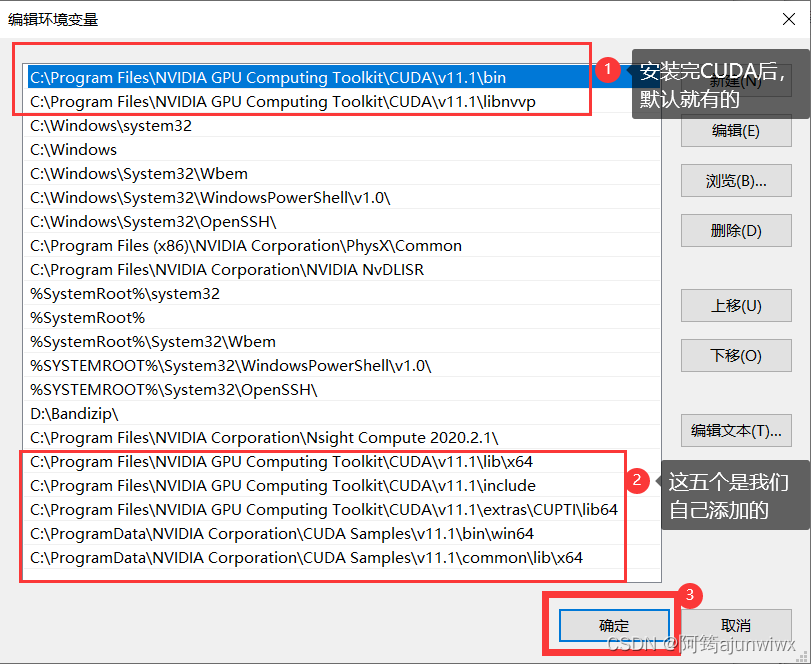Select the CUDA Samples common\lib\x64 entry

[341, 558]
